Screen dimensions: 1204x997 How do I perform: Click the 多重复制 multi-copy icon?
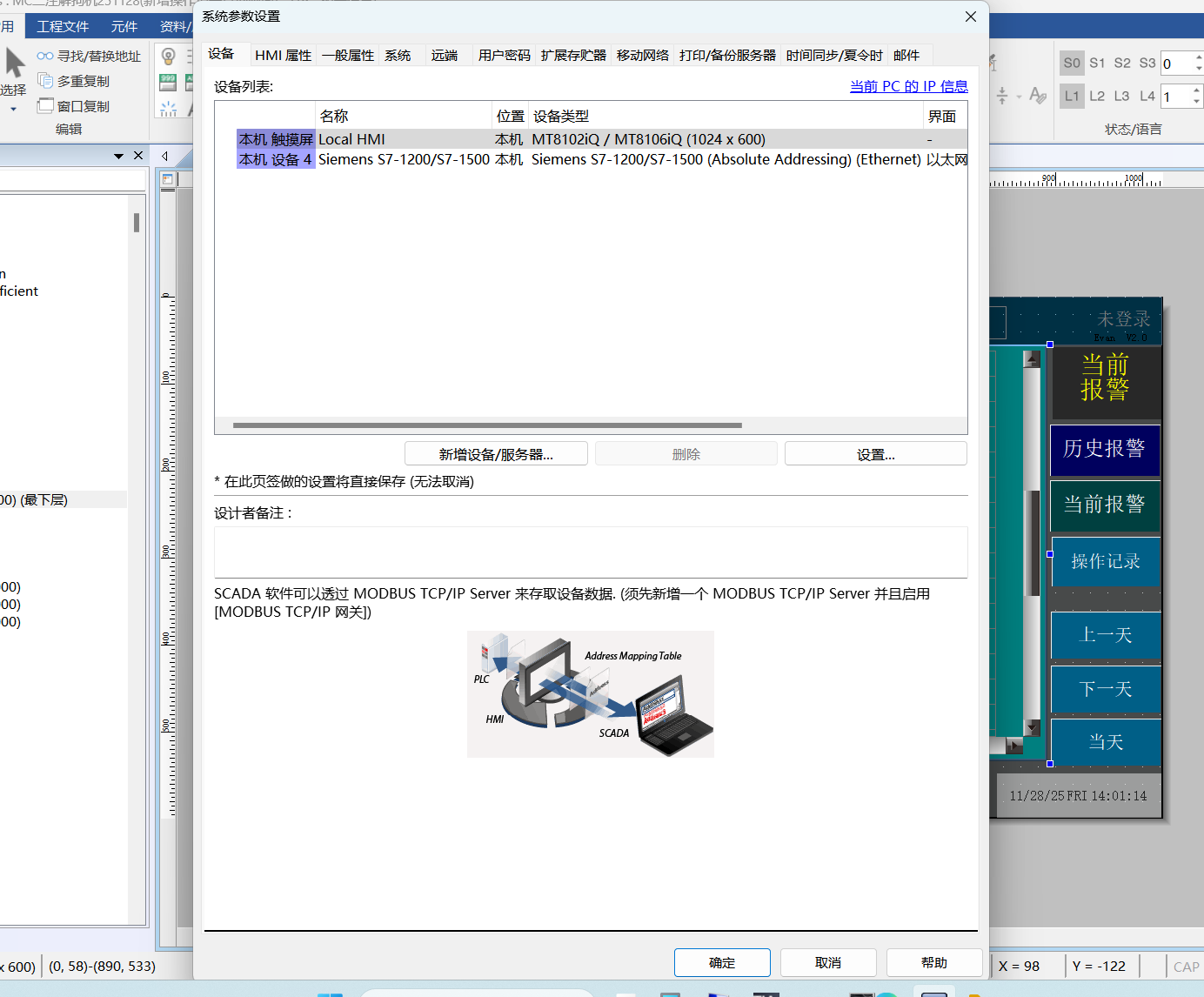45,81
